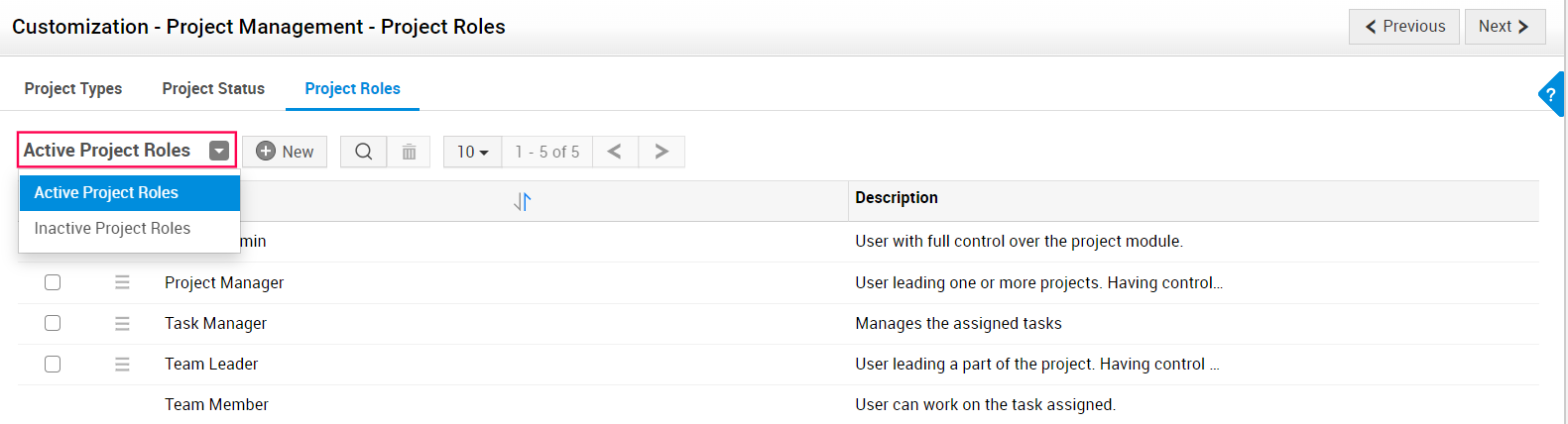This screenshot has width=1568, height=424.
Task: Click the New button
Action: pyautogui.click(x=285, y=152)
